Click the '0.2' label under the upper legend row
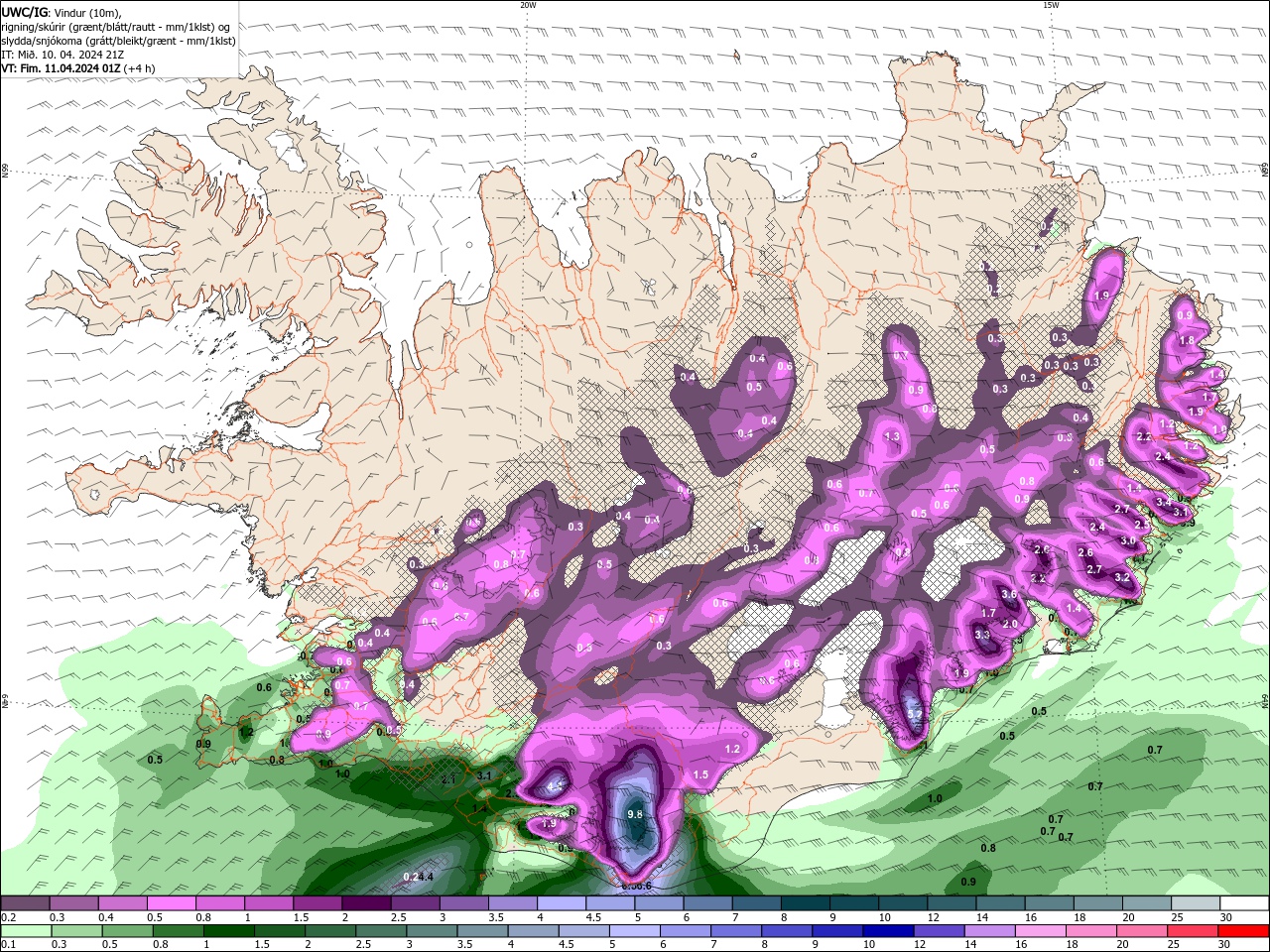 8,917
